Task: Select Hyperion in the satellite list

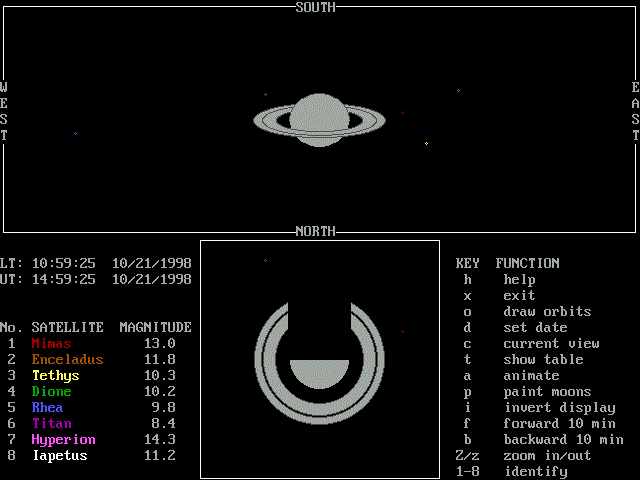Action: click(x=63, y=440)
